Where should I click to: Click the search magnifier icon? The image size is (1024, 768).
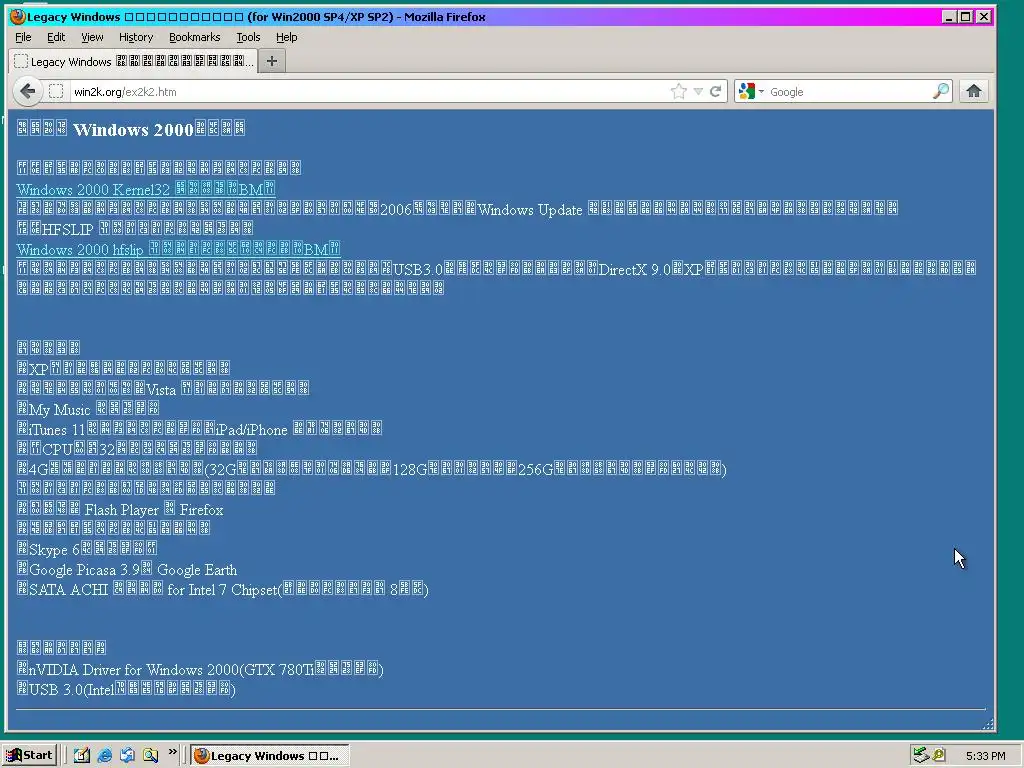tap(940, 91)
